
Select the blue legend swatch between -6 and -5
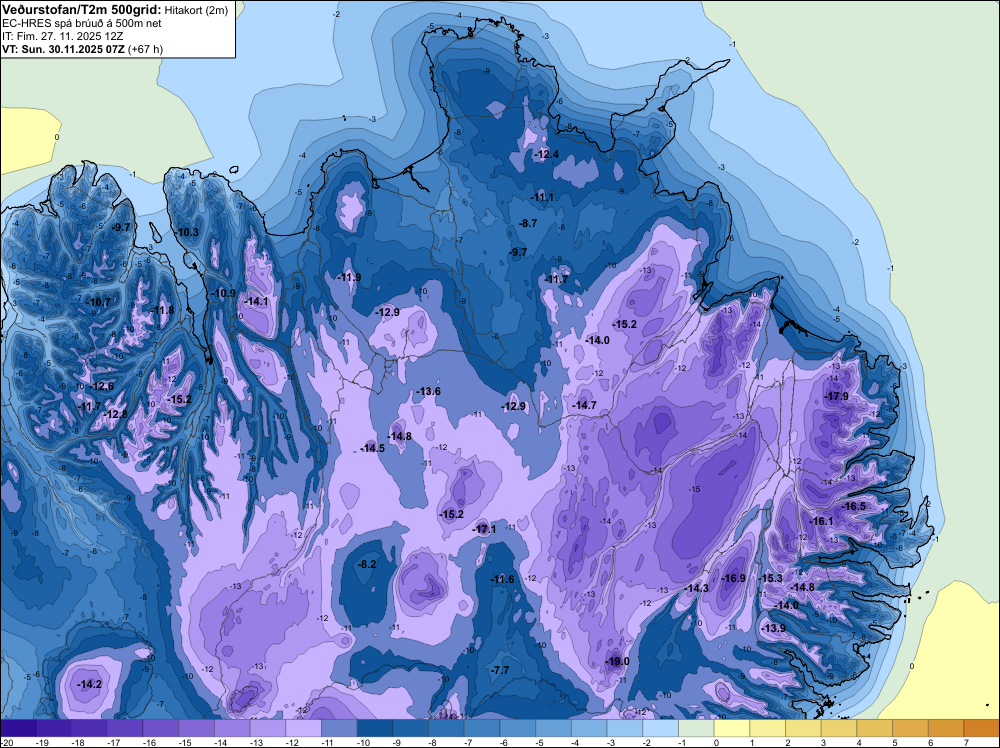click(518, 728)
